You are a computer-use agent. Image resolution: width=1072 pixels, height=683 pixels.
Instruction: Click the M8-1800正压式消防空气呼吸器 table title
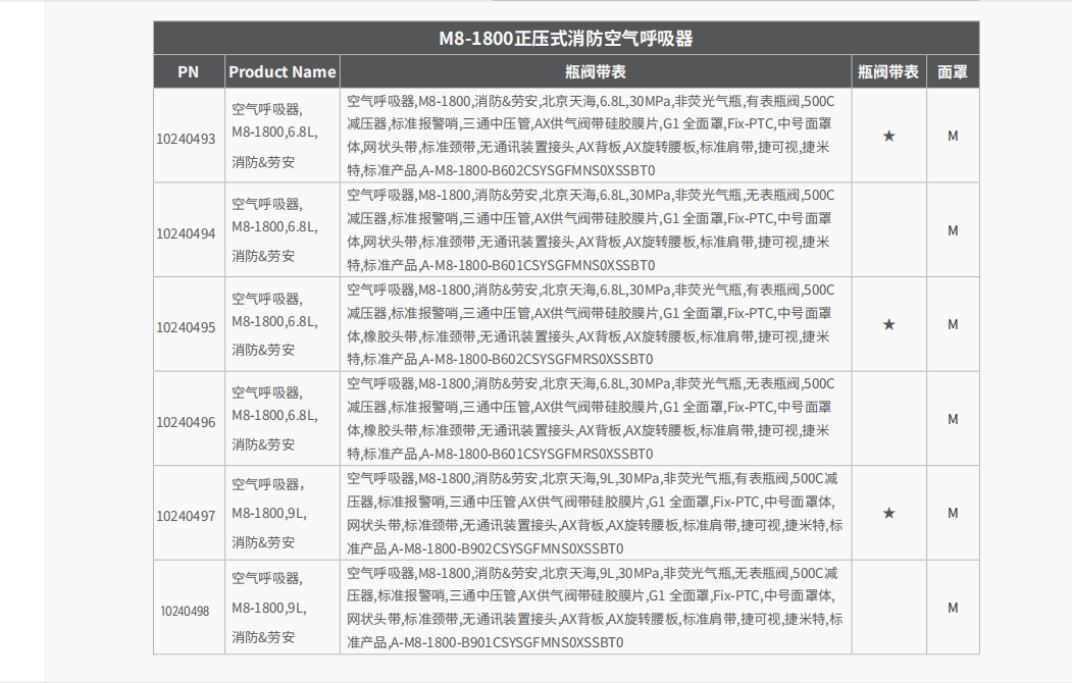(566, 39)
